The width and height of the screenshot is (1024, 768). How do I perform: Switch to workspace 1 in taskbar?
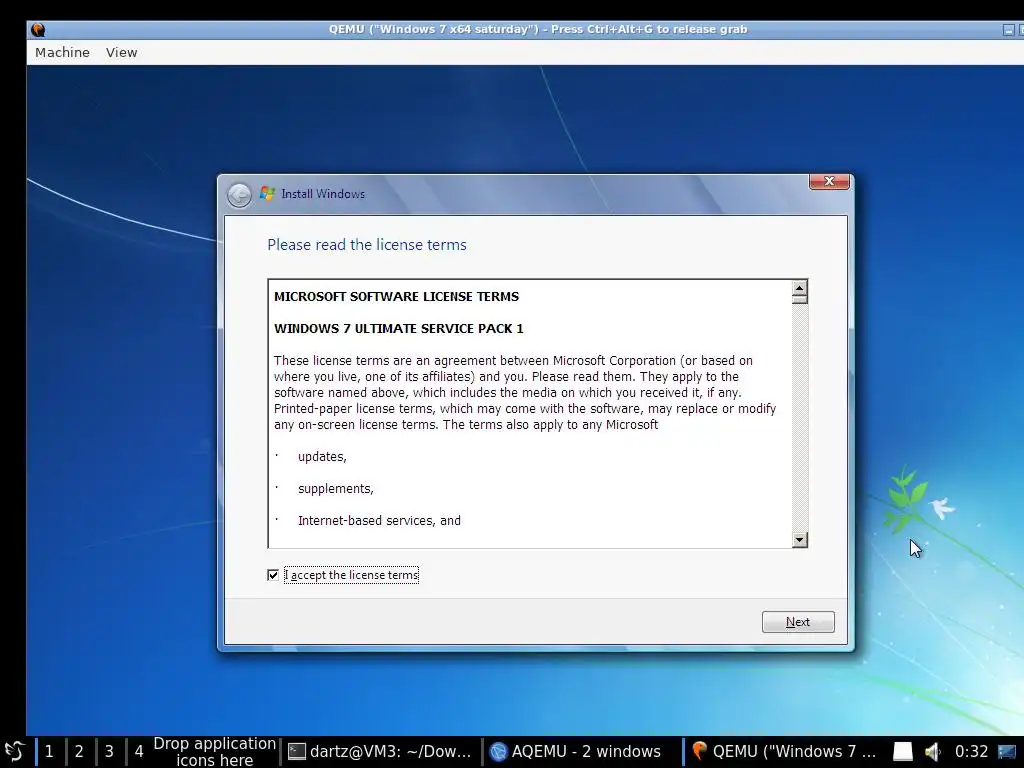(x=49, y=752)
